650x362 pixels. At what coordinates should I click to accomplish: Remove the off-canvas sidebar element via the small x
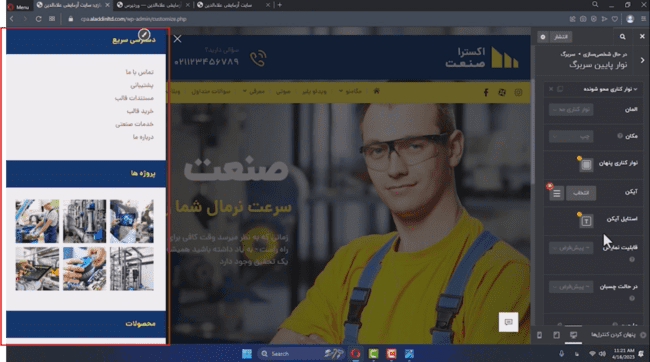(551, 89)
